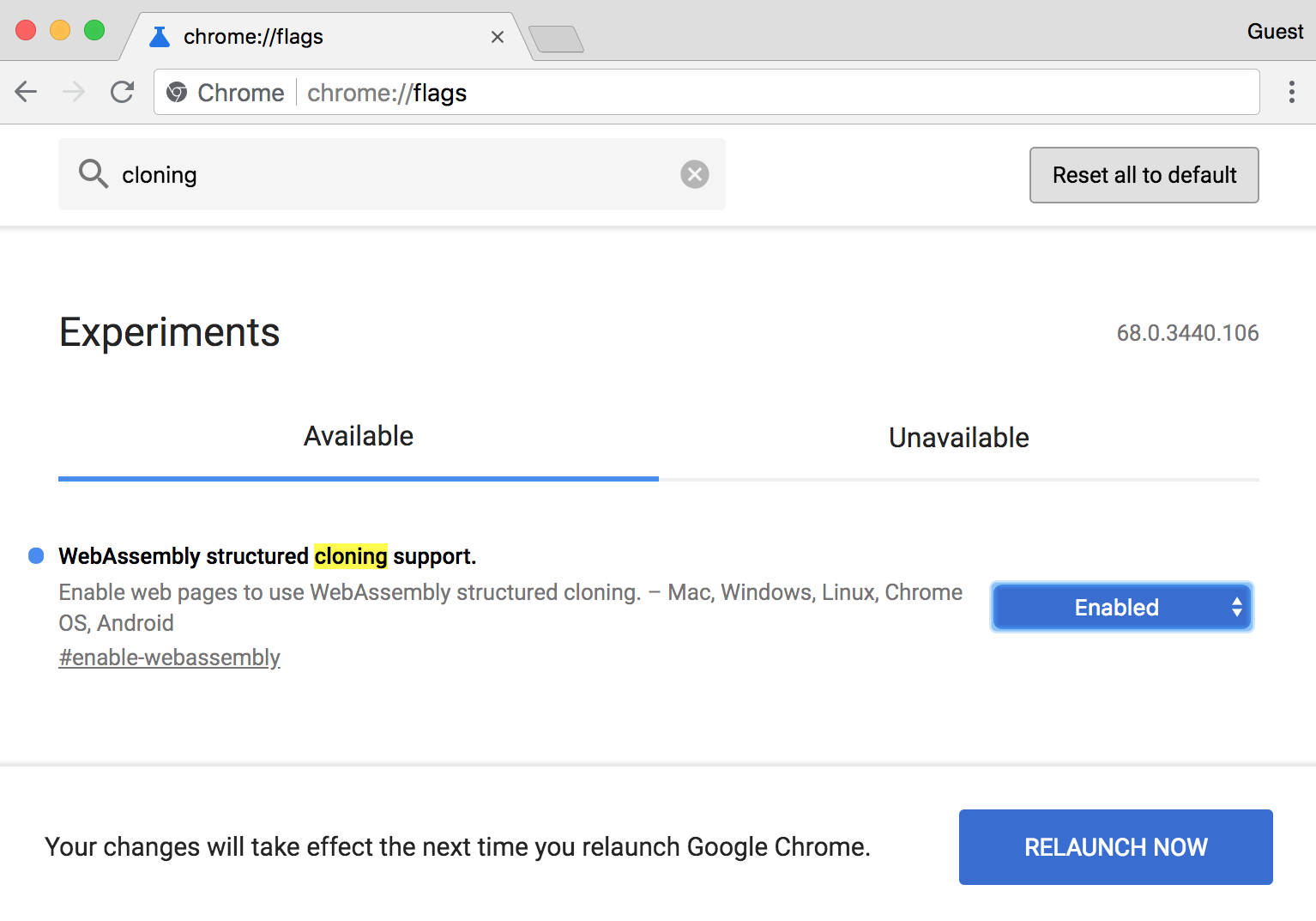Click the flag description about WebAssembly structured cloning
1316x921 pixels.
pos(510,608)
